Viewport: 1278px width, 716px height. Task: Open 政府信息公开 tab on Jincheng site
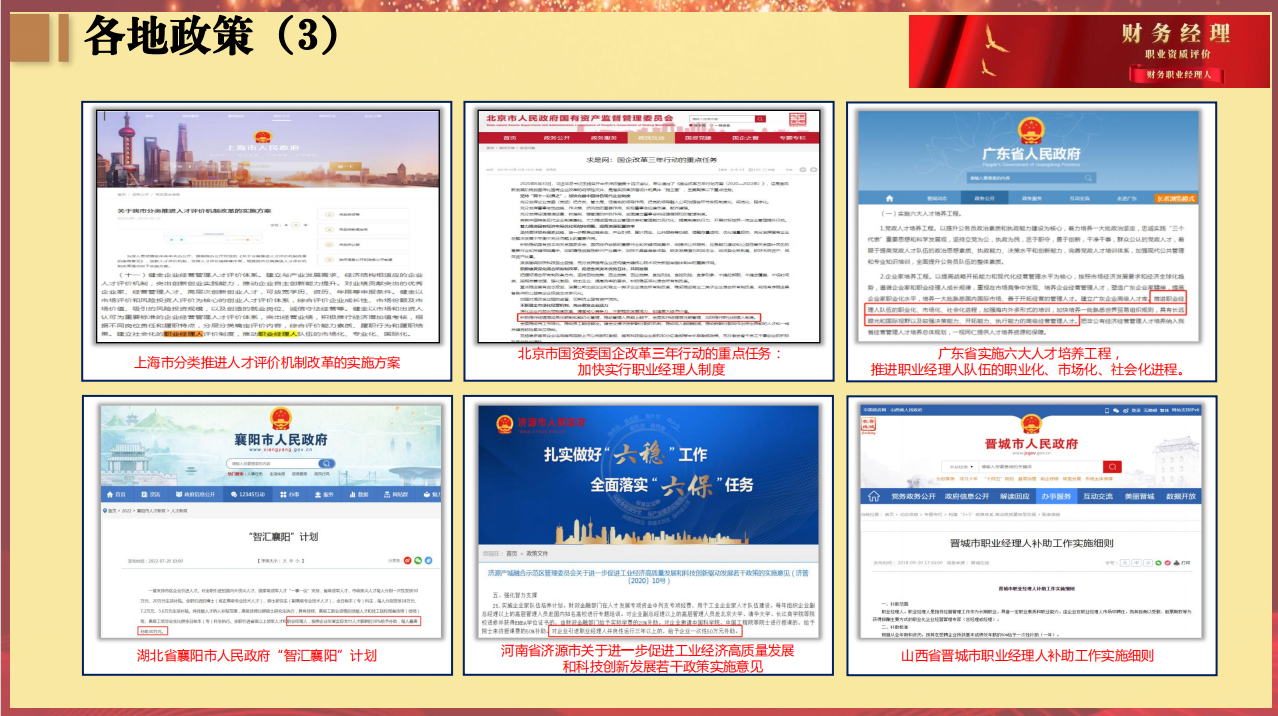click(966, 497)
